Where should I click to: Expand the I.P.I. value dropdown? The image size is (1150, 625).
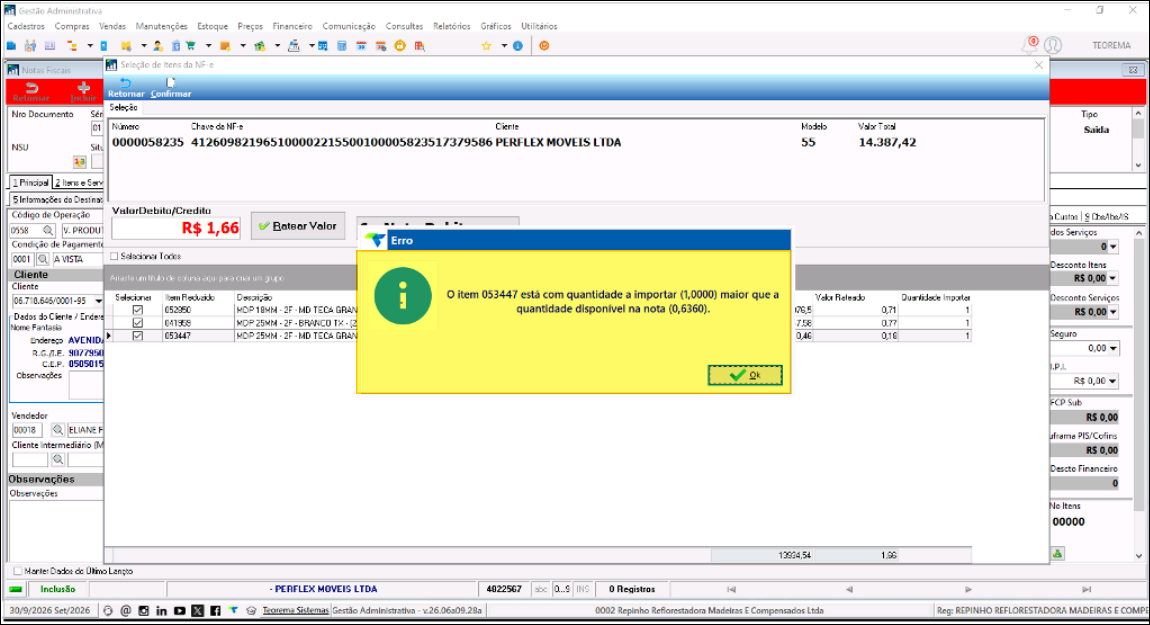pos(1113,381)
